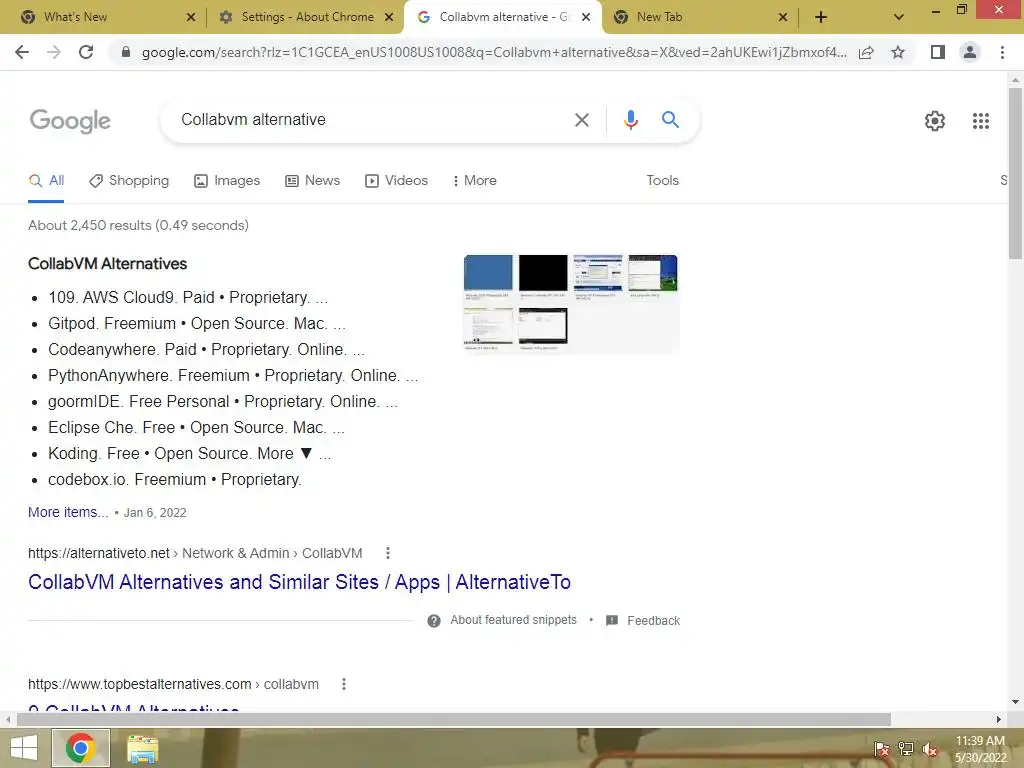Click the 'codebox.io. Freemium' list item
Viewport: 1024px width, 768px height.
pyautogui.click(x=174, y=479)
